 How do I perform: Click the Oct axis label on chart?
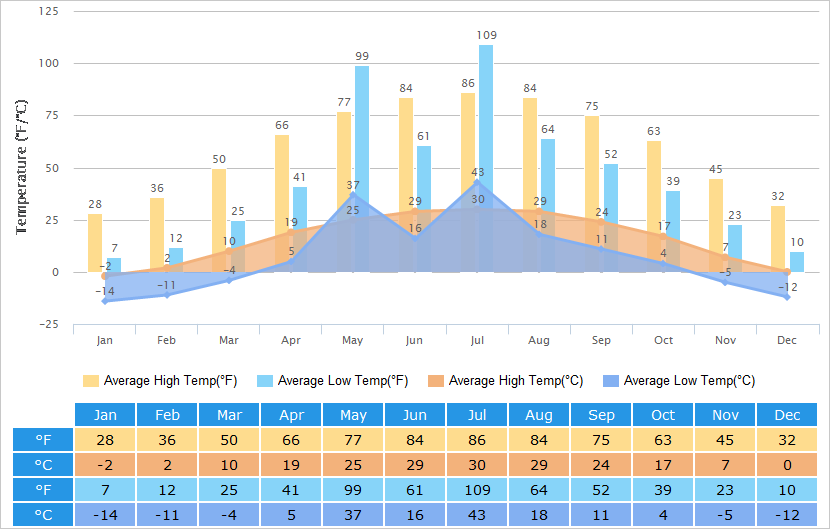[x=663, y=340]
